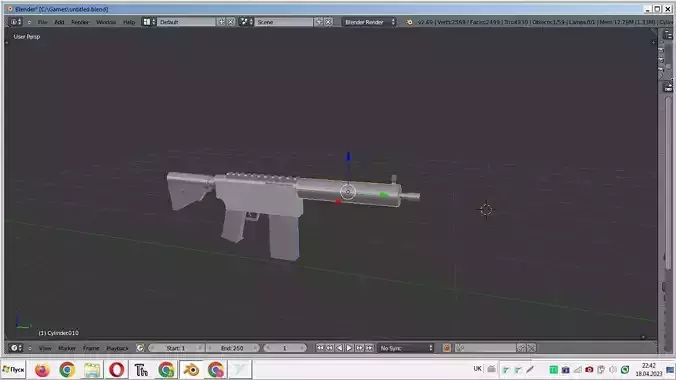This screenshot has width=676, height=380.
Task: Open Opera from the taskbar
Action: (116, 370)
